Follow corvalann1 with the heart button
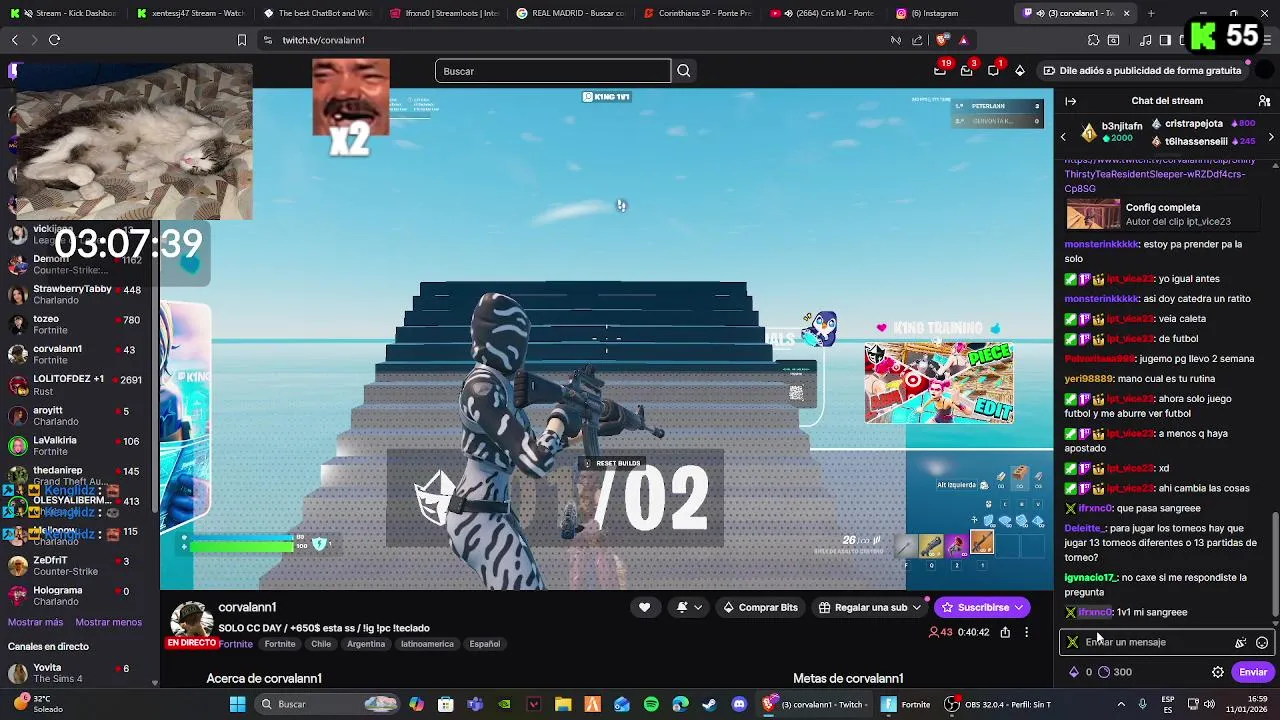 [644, 607]
